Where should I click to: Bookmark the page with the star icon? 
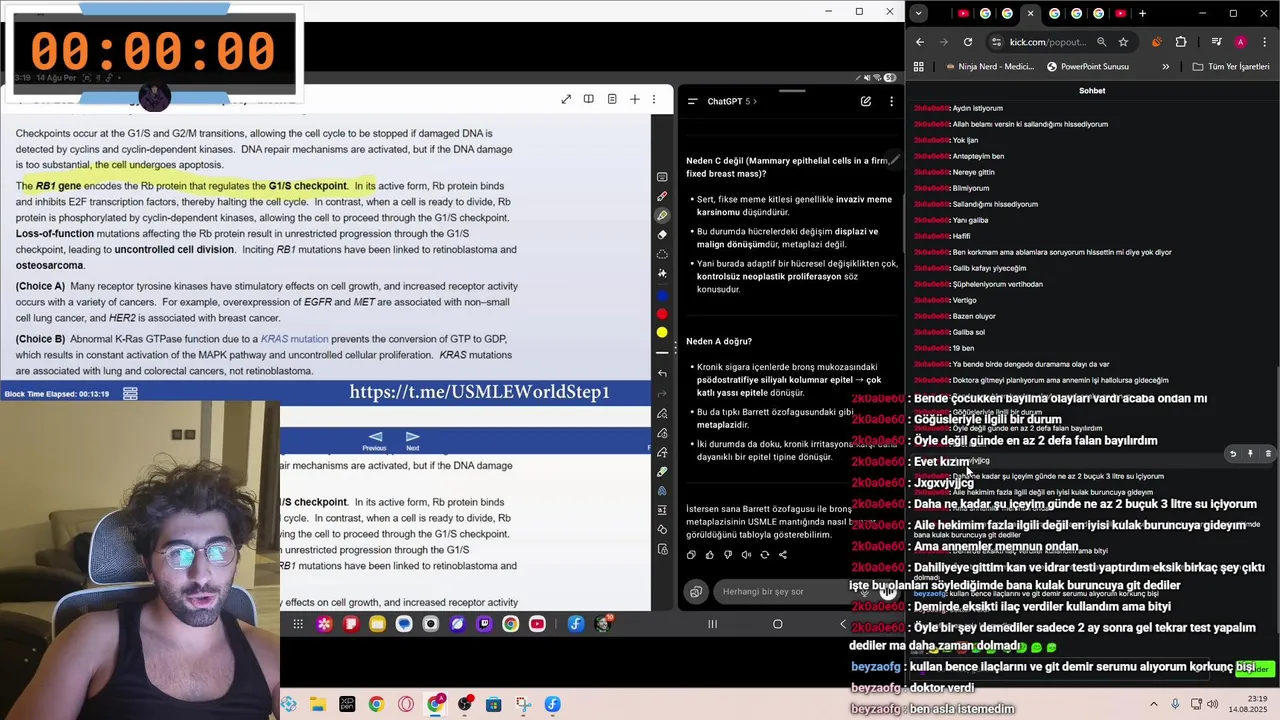pyautogui.click(x=1123, y=42)
